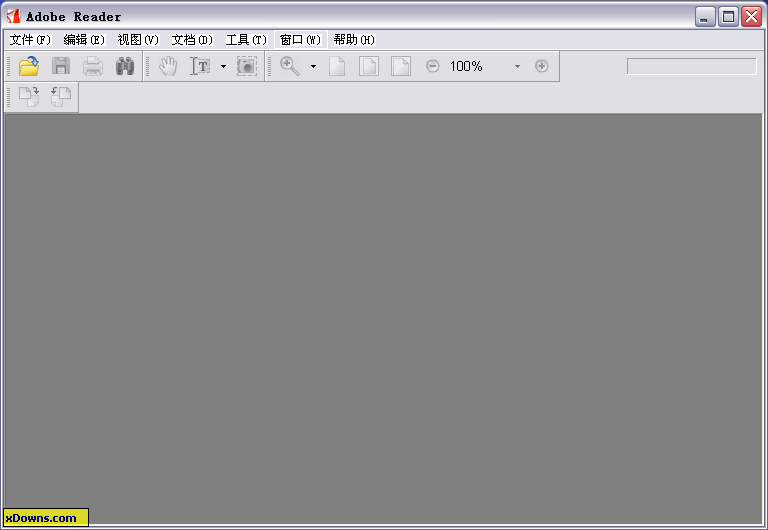Click the Rotate Counterclockwise icon
Viewport: 768px width, 530px height.
coord(61,96)
